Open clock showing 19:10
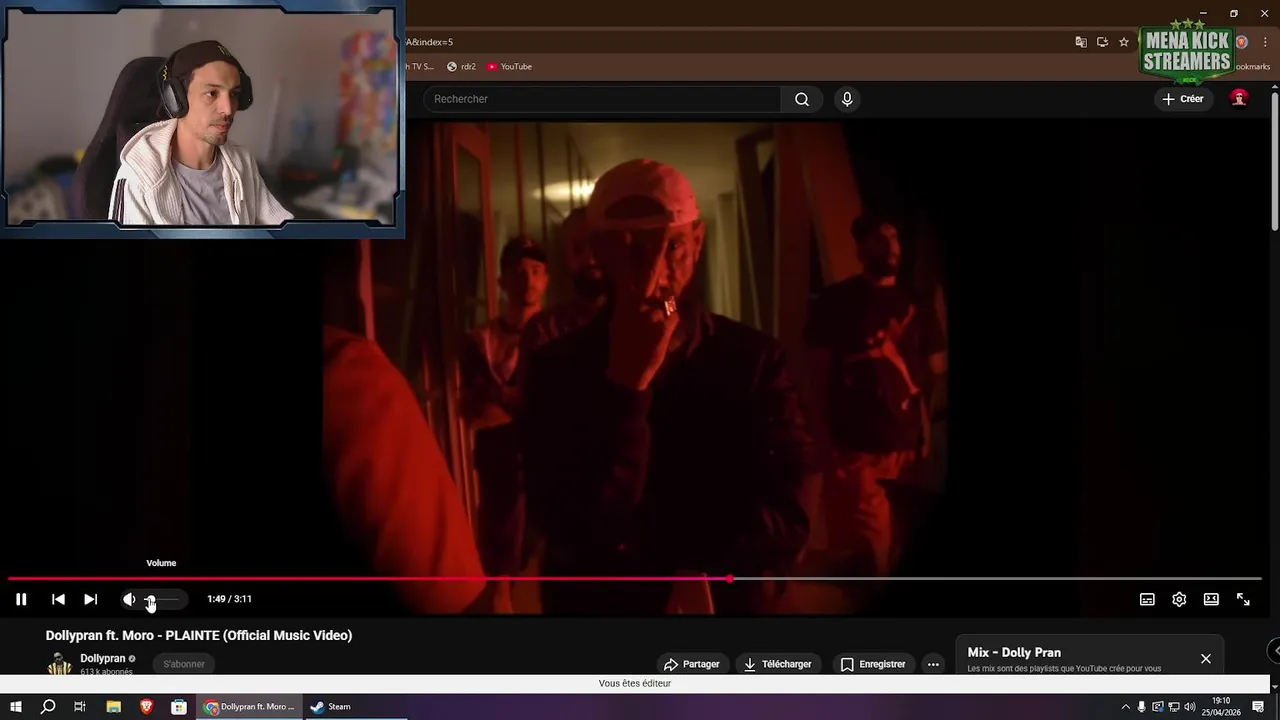This screenshot has width=1280, height=720. [x=1222, y=707]
